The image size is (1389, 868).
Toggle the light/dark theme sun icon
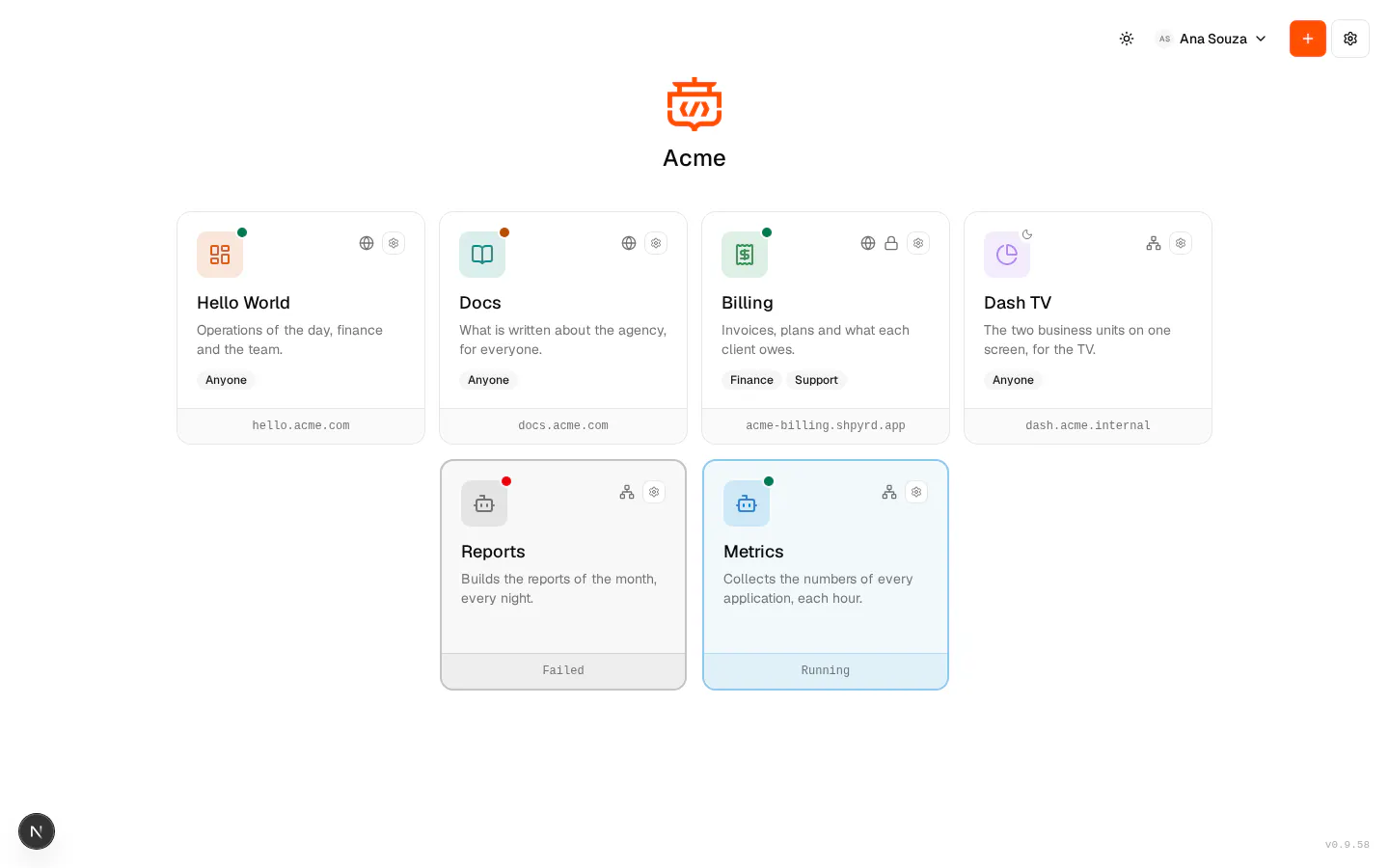click(x=1127, y=39)
